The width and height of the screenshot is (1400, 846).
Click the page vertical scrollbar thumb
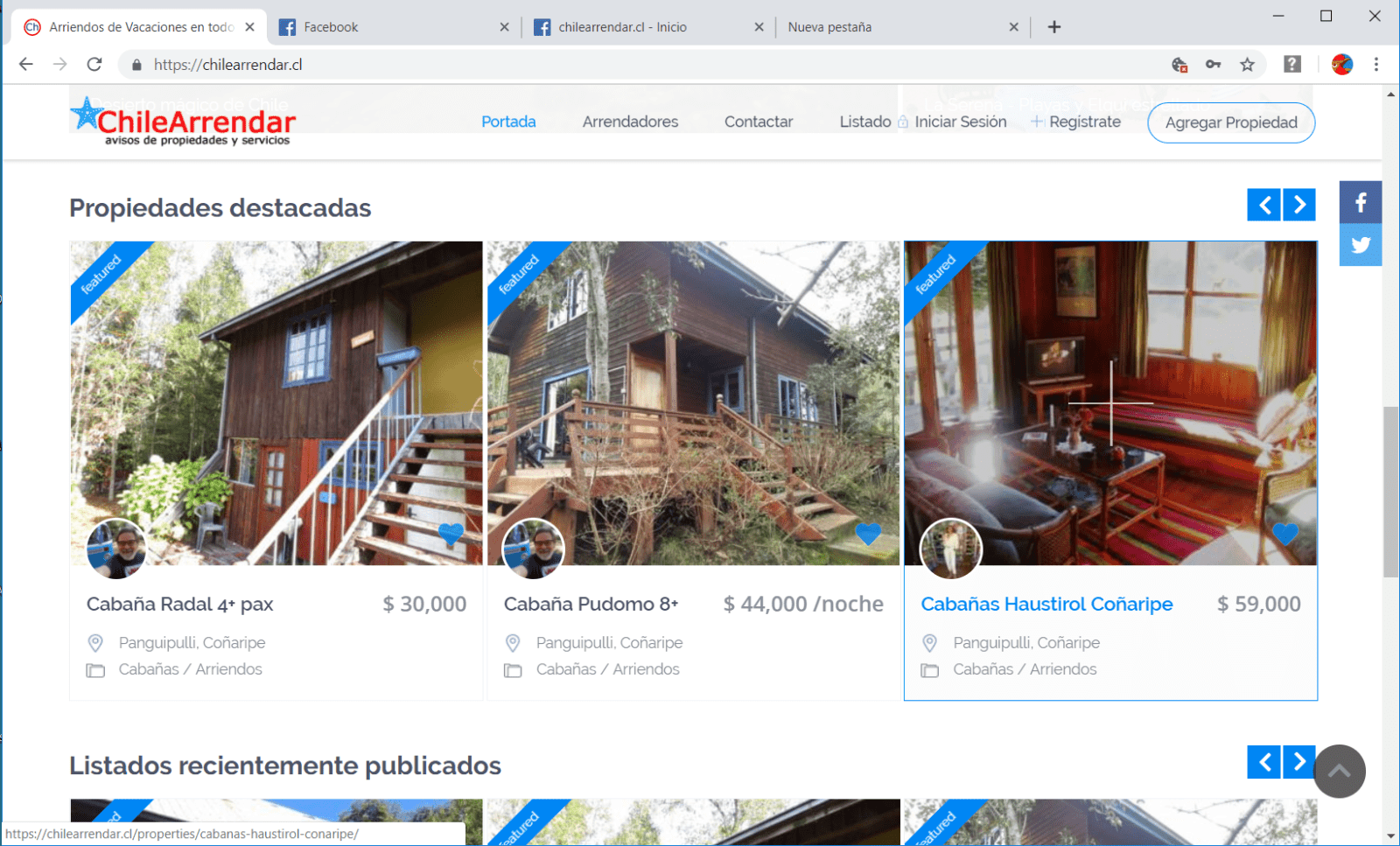[x=1390, y=492]
